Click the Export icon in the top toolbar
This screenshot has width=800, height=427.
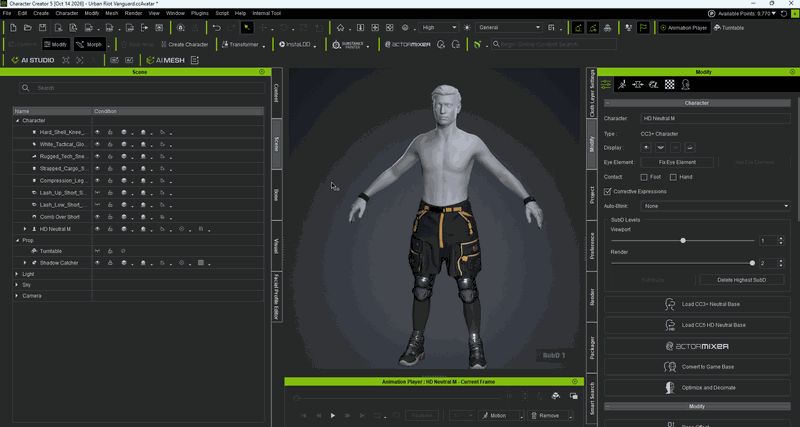[144, 28]
